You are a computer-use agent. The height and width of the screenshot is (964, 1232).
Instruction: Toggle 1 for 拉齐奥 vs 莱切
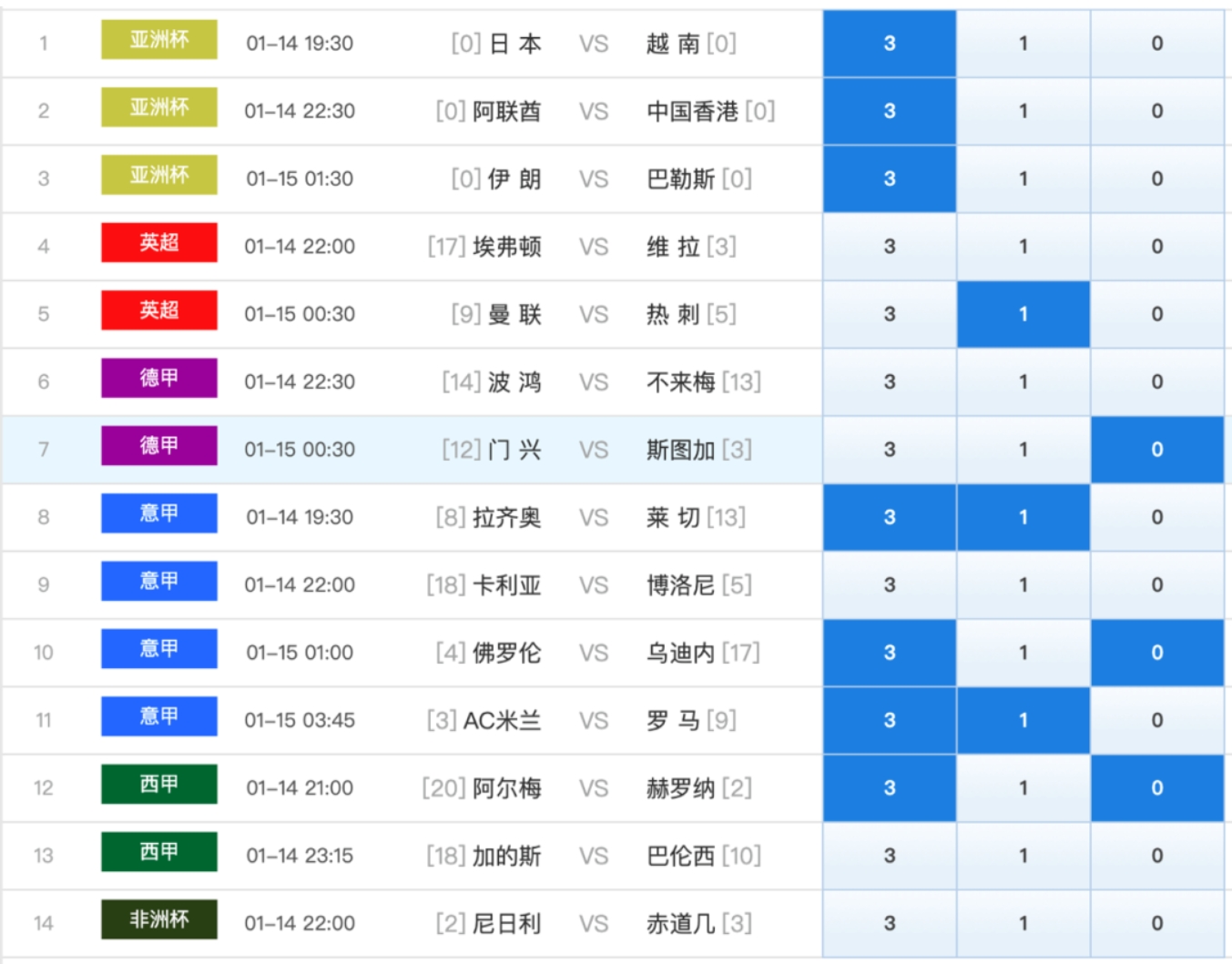[x=1023, y=517]
